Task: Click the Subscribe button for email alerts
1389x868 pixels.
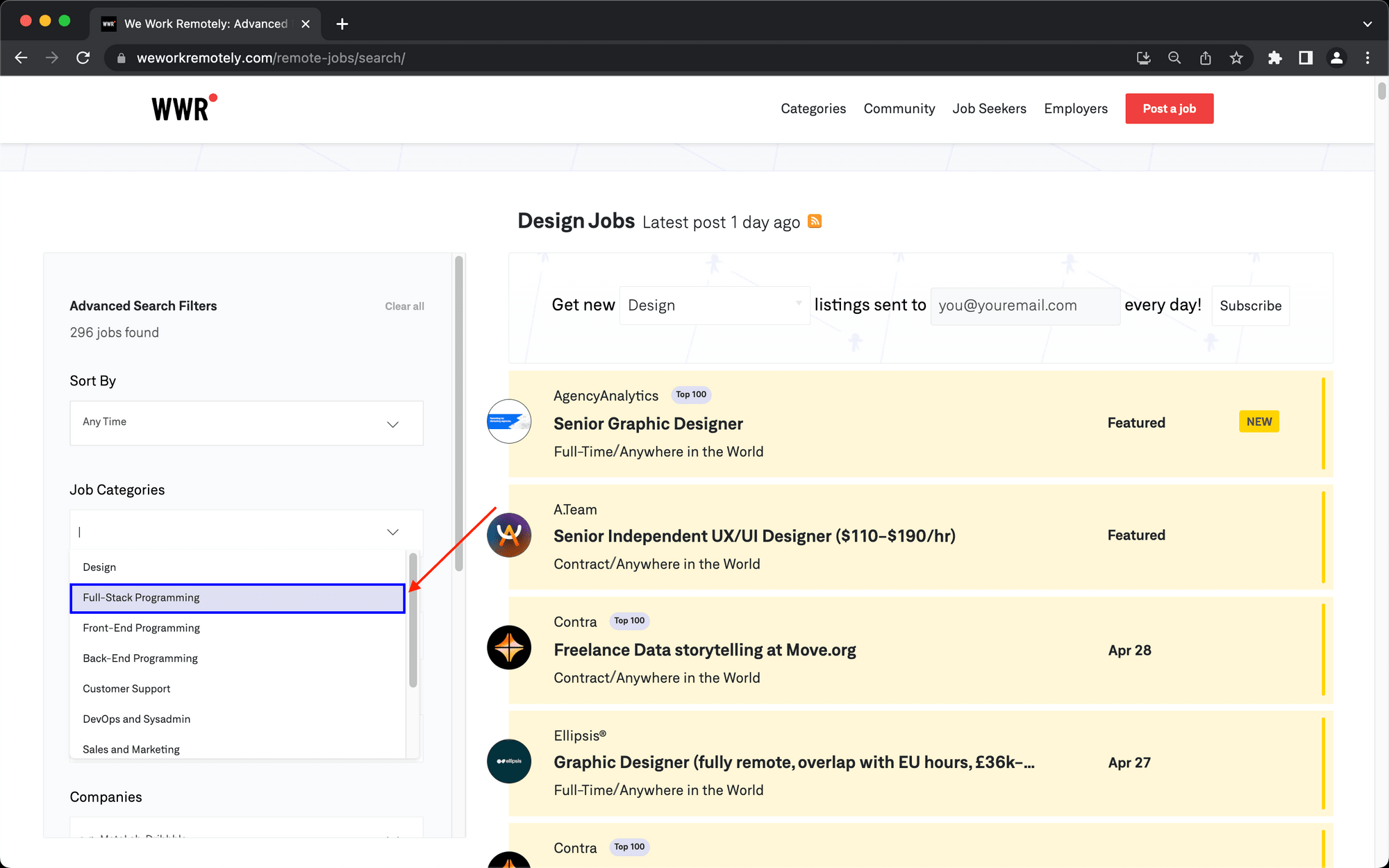Action: point(1250,305)
